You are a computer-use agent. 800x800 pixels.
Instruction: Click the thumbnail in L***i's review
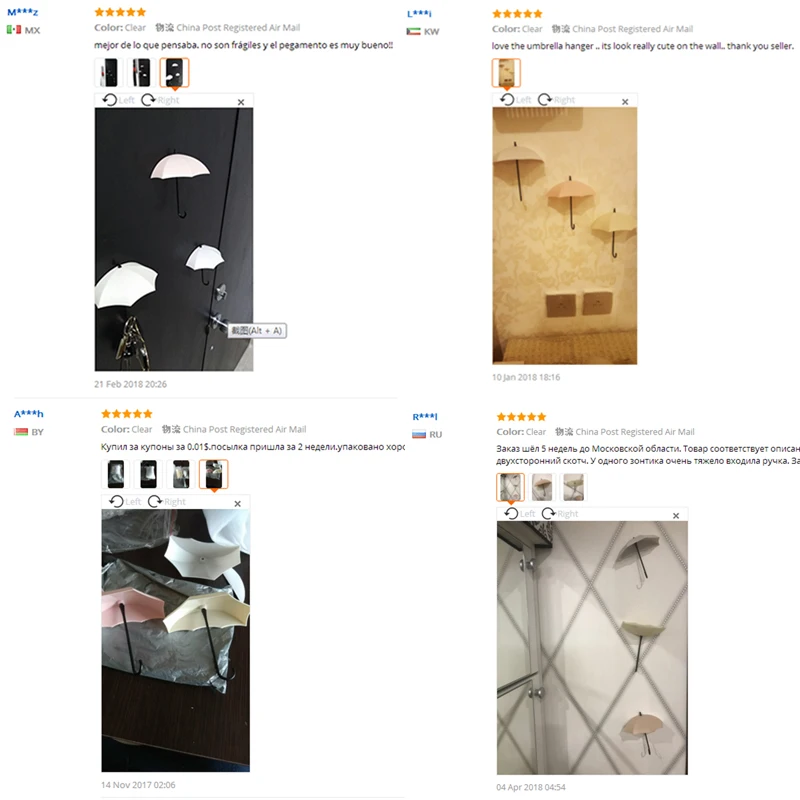coord(506,73)
